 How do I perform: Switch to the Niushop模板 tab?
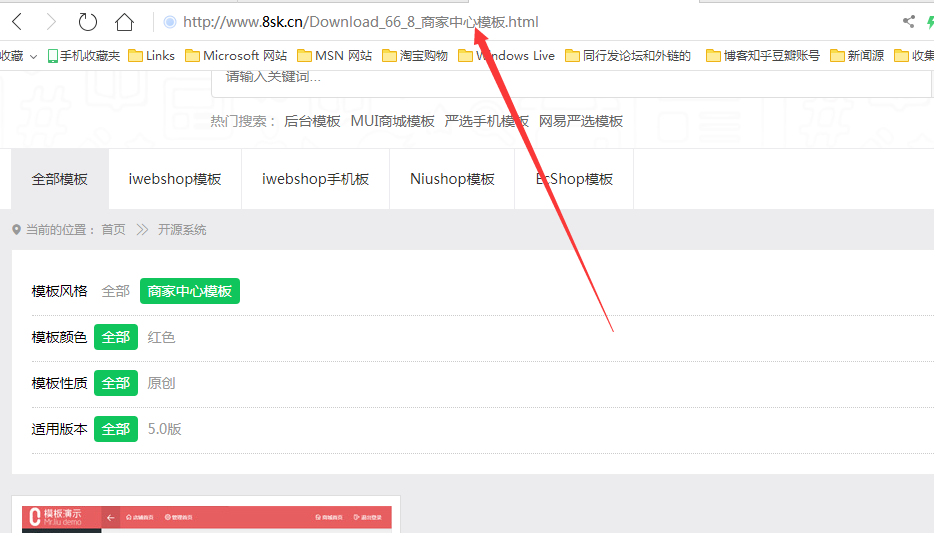[452, 179]
